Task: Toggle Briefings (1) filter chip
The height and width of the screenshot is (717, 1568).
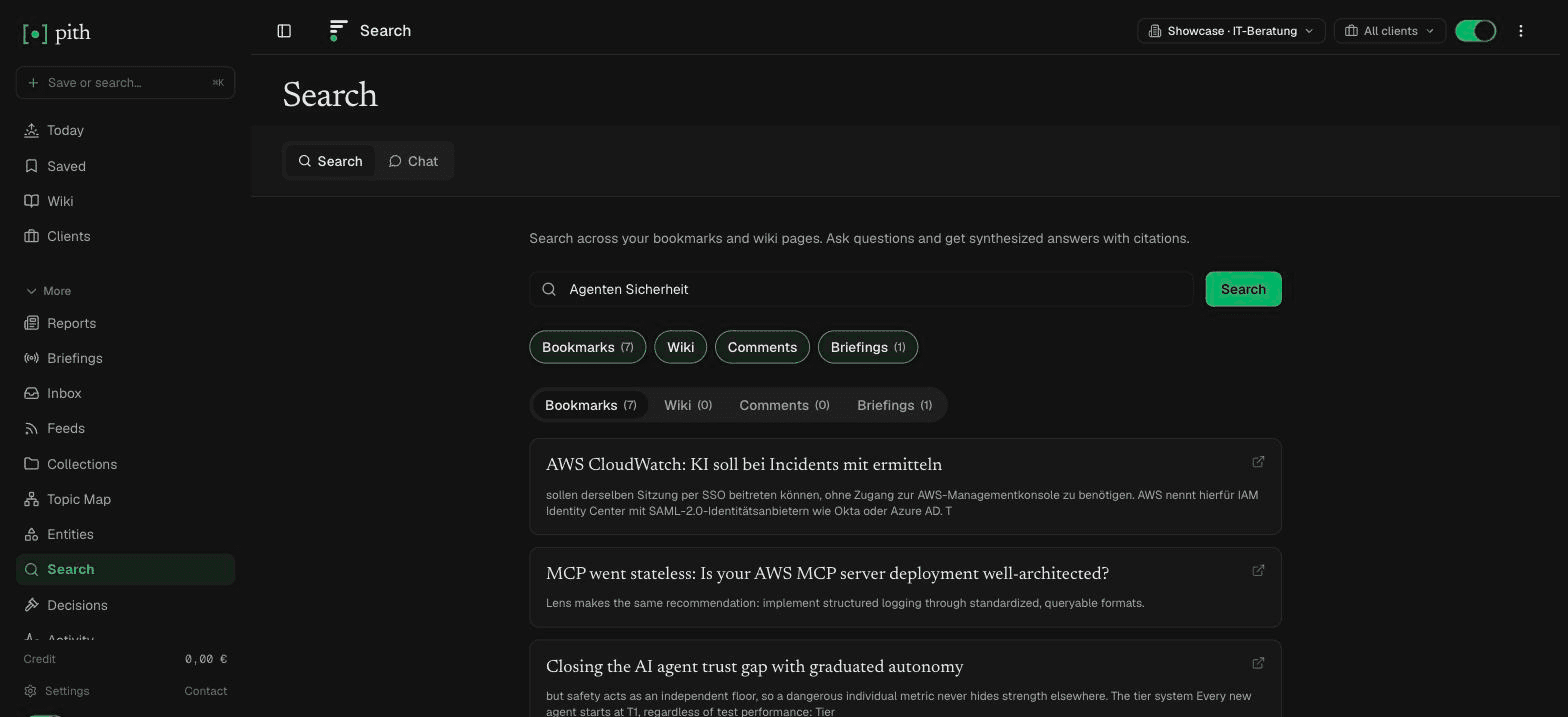Action: pos(868,347)
